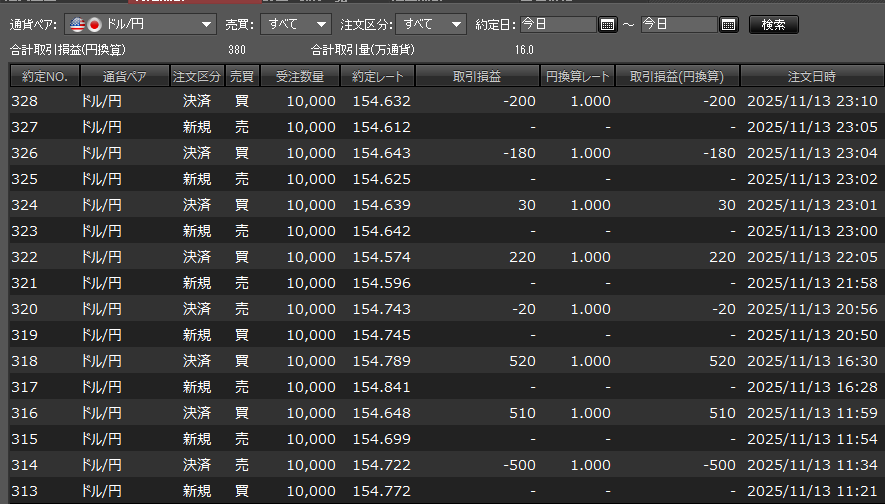Sort by 受注数量 column header
Viewport: 885px width, 504px height.
tap(300, 76)
